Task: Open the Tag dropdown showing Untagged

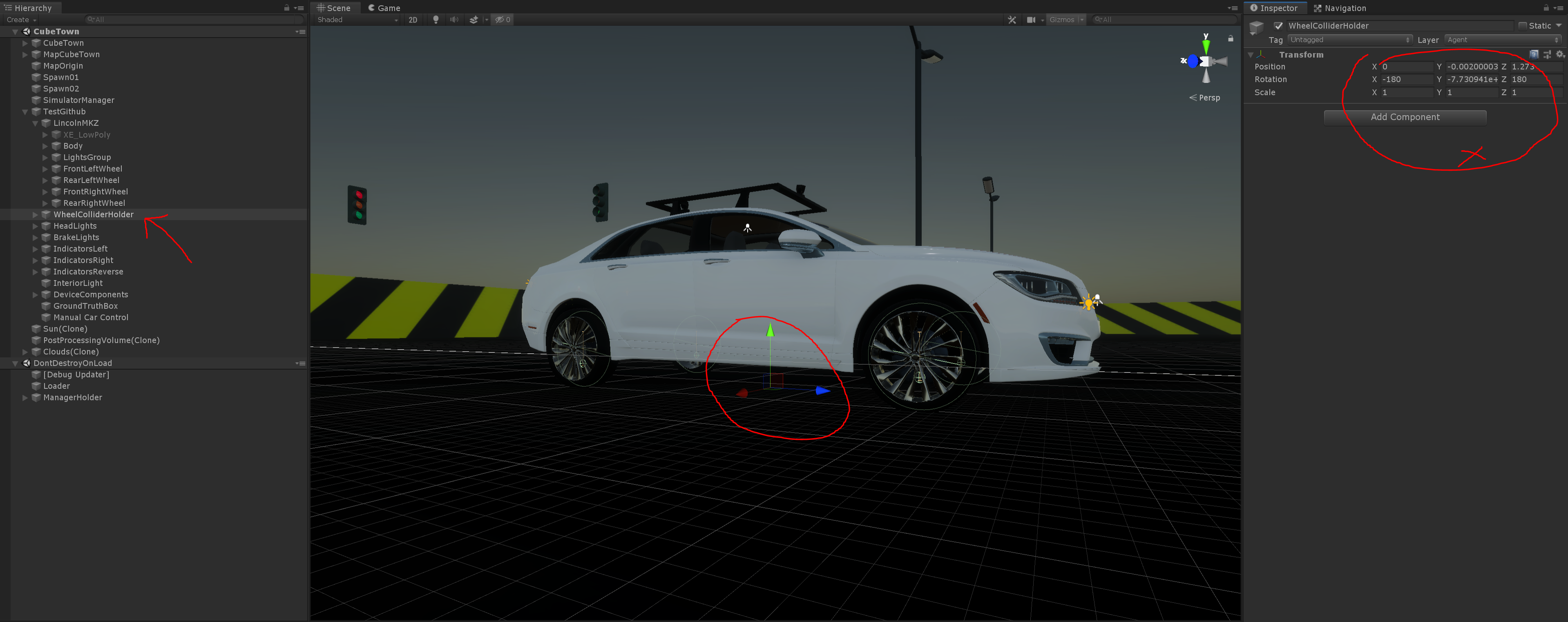Action: pyautogui.click(x=1349, y=40)
